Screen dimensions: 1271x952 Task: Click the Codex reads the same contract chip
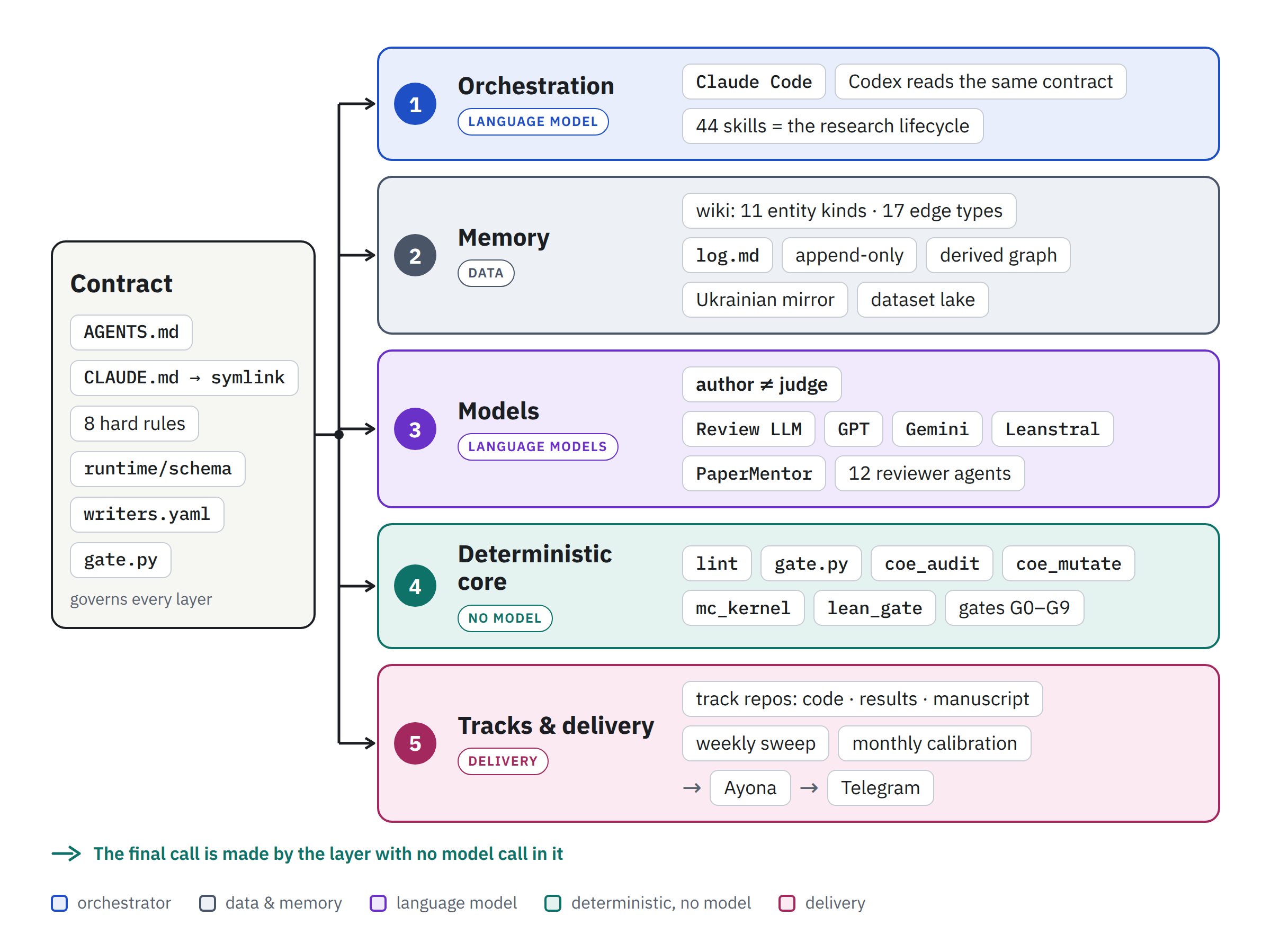(981, 82)
